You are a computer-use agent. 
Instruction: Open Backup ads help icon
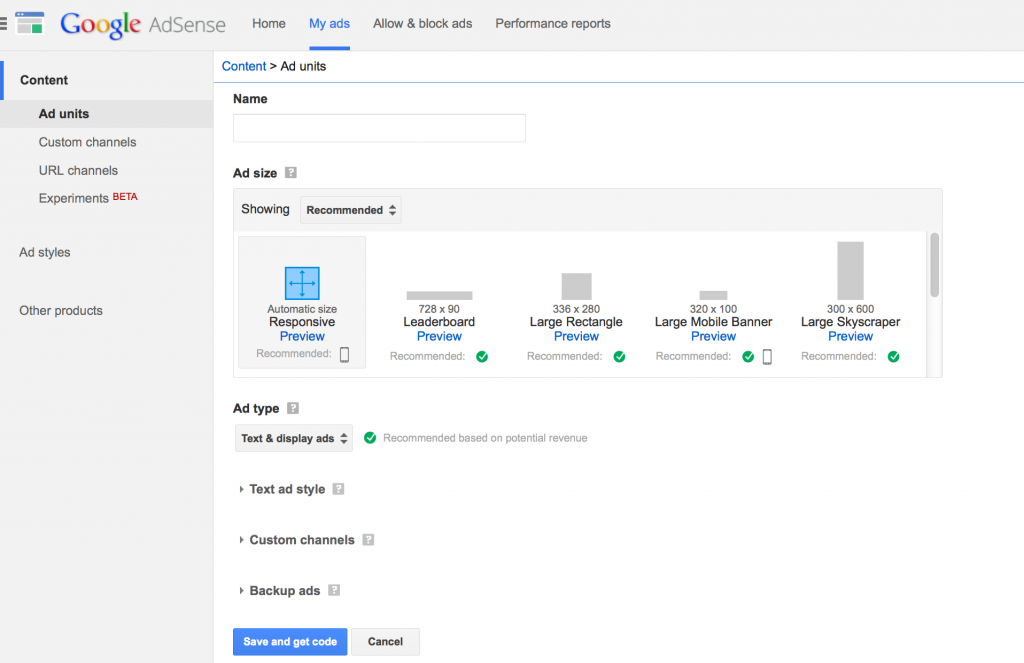(334, 590)
